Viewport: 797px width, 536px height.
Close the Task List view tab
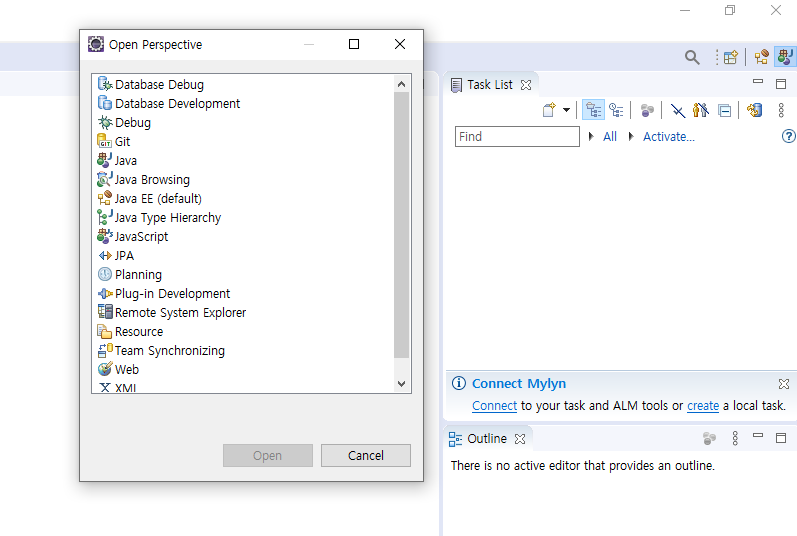coord(526,85)
